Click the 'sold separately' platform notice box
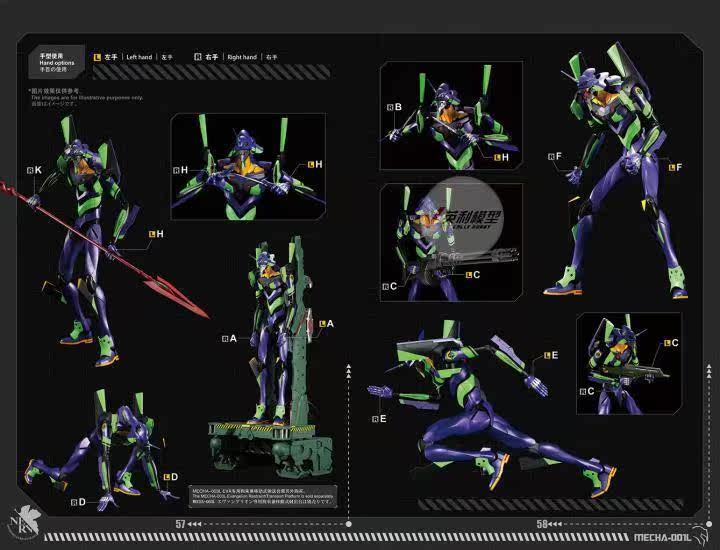 point(263,497)
